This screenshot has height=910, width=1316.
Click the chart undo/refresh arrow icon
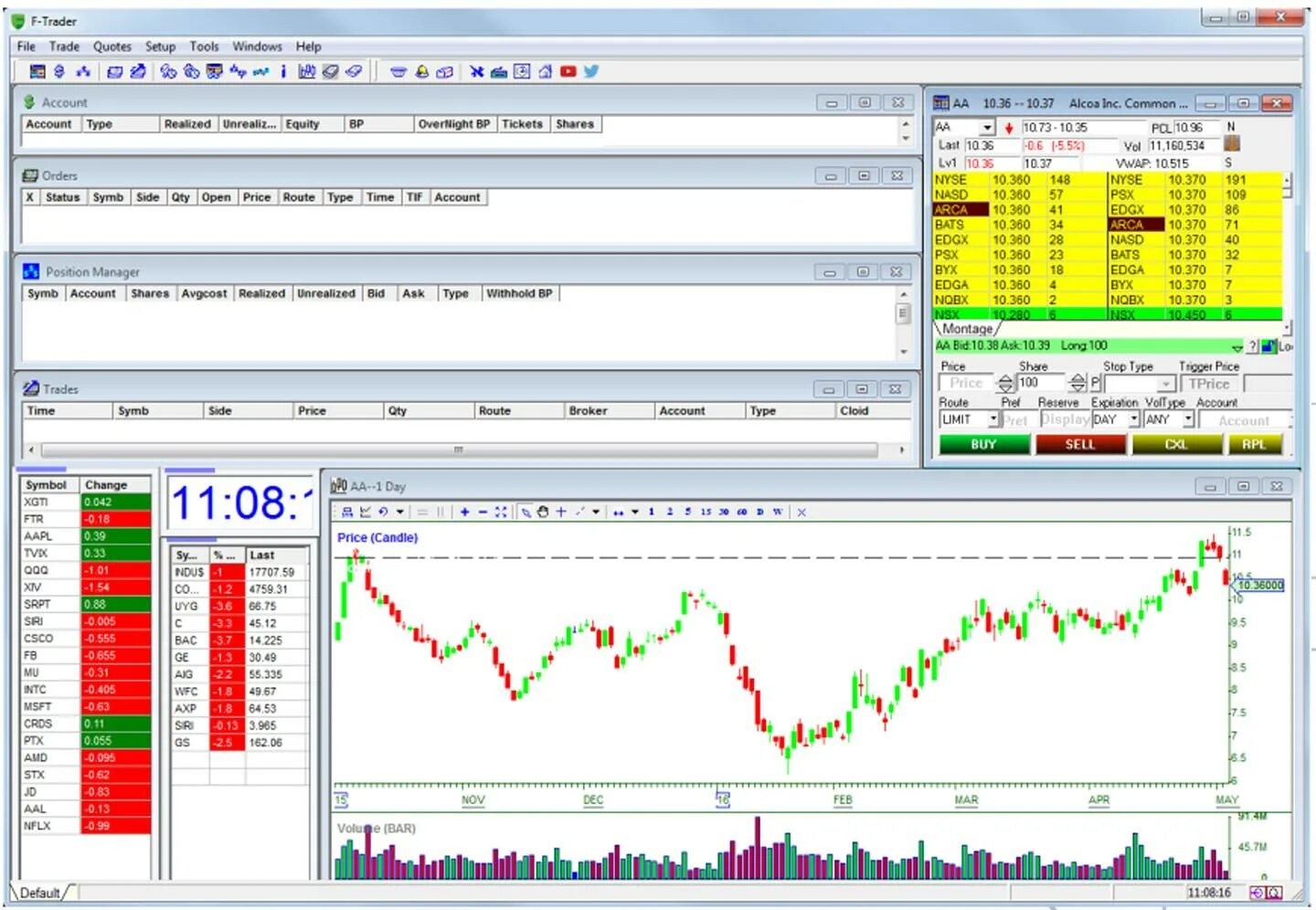point(383,512)
